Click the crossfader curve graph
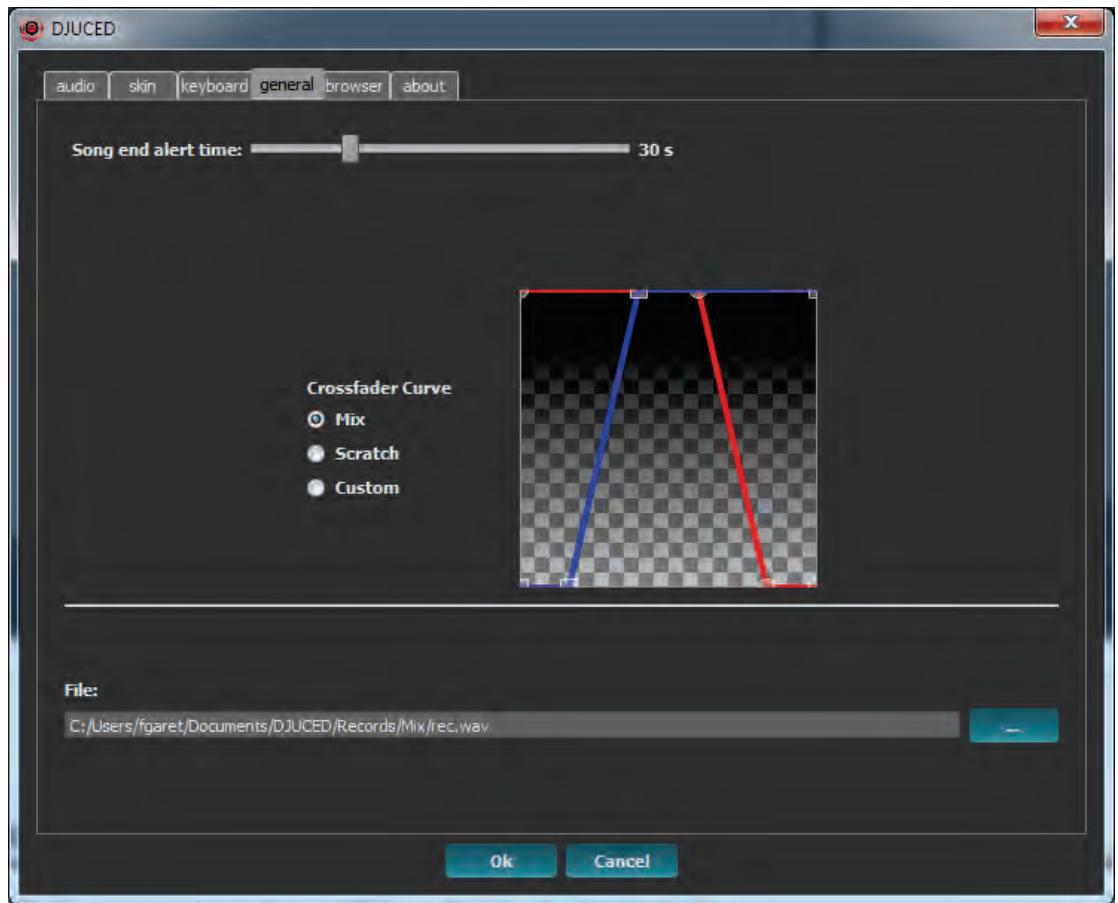 click(x=669, y=439)
